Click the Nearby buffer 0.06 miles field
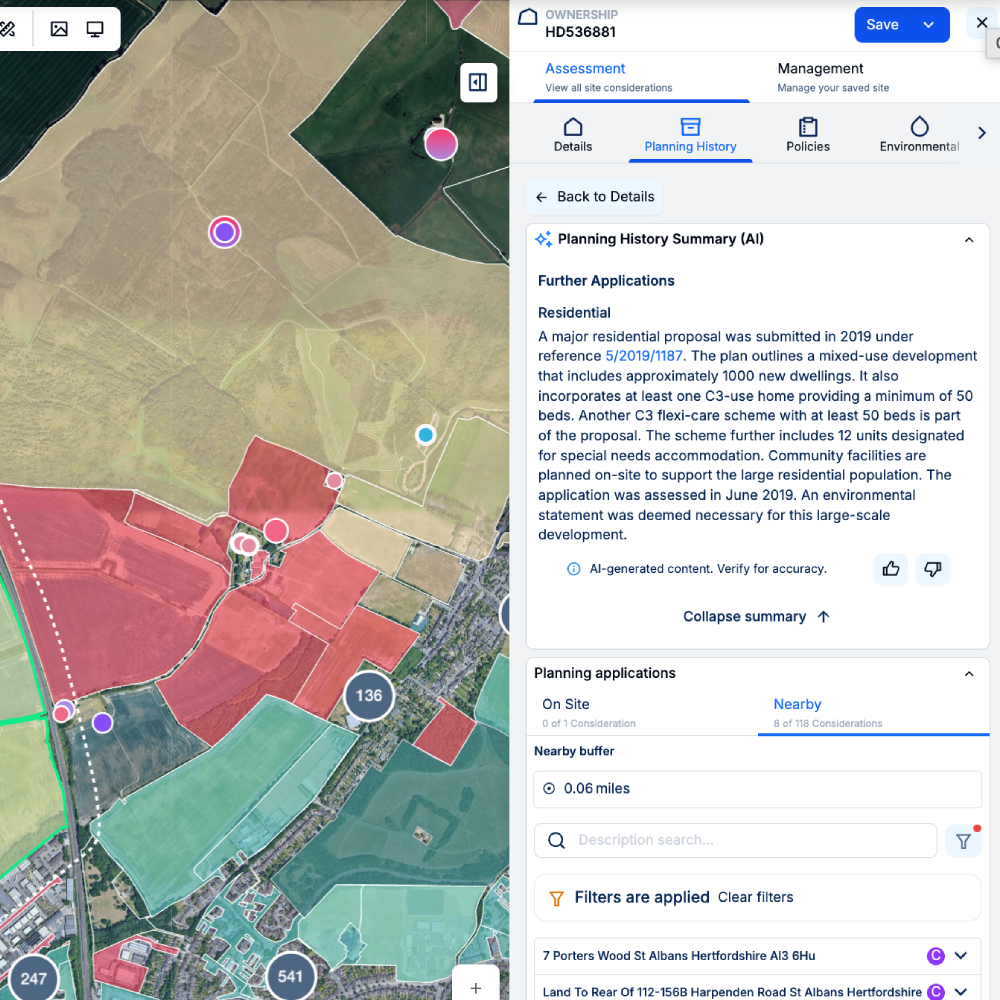The height and width of the screenshot is (1000, 1000). tap(757, 788)
